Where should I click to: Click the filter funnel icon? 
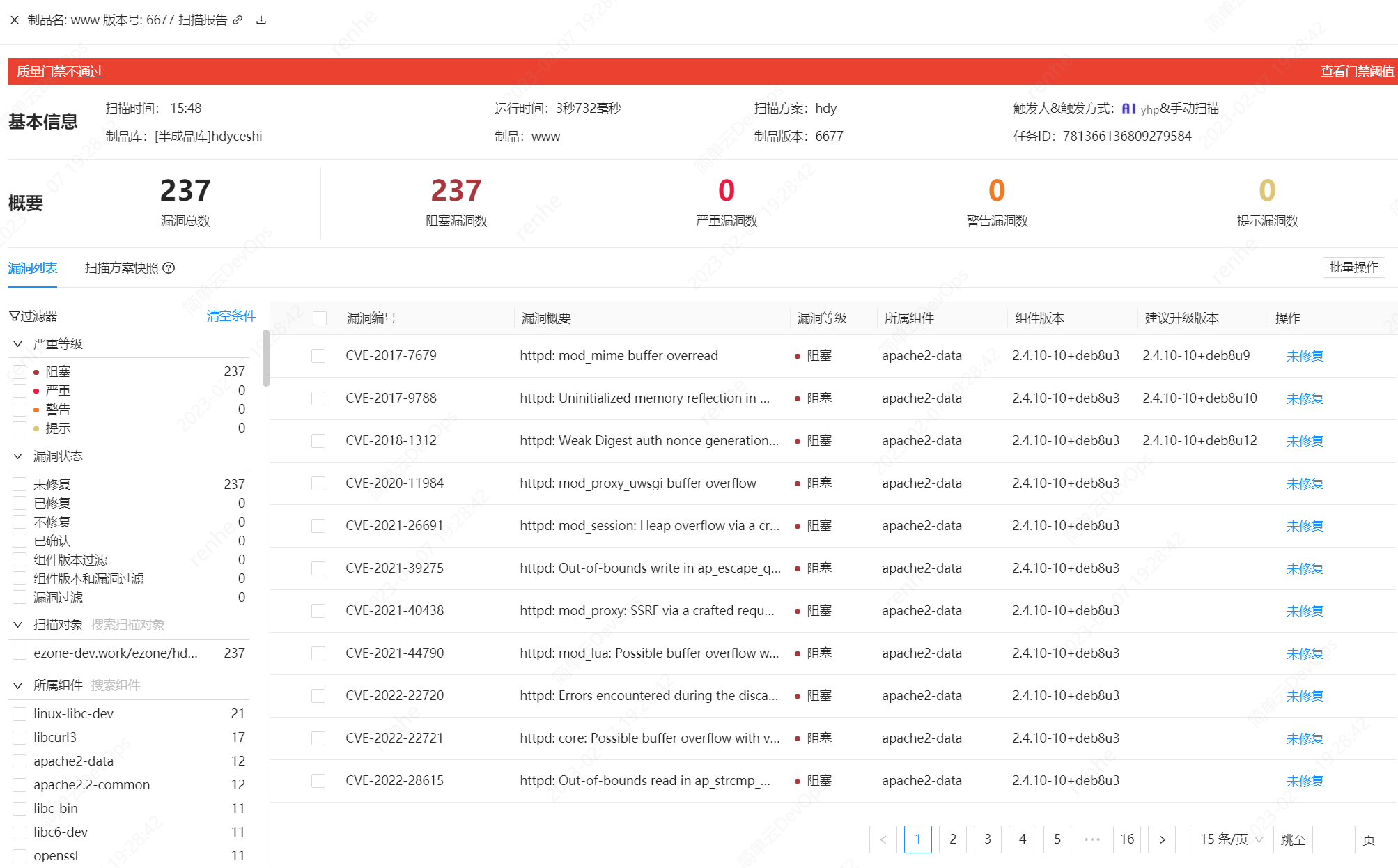(x=14, y=316)
